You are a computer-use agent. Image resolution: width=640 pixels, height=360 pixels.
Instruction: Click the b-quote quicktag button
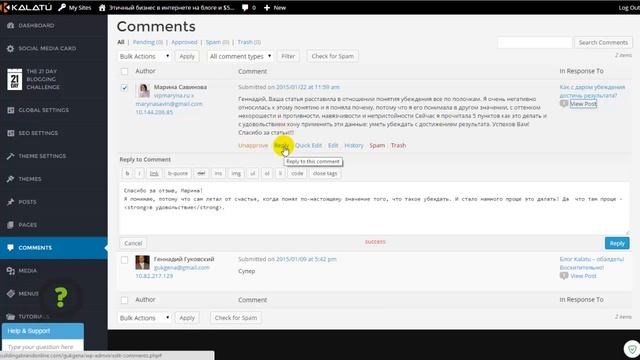pos(178,173)
